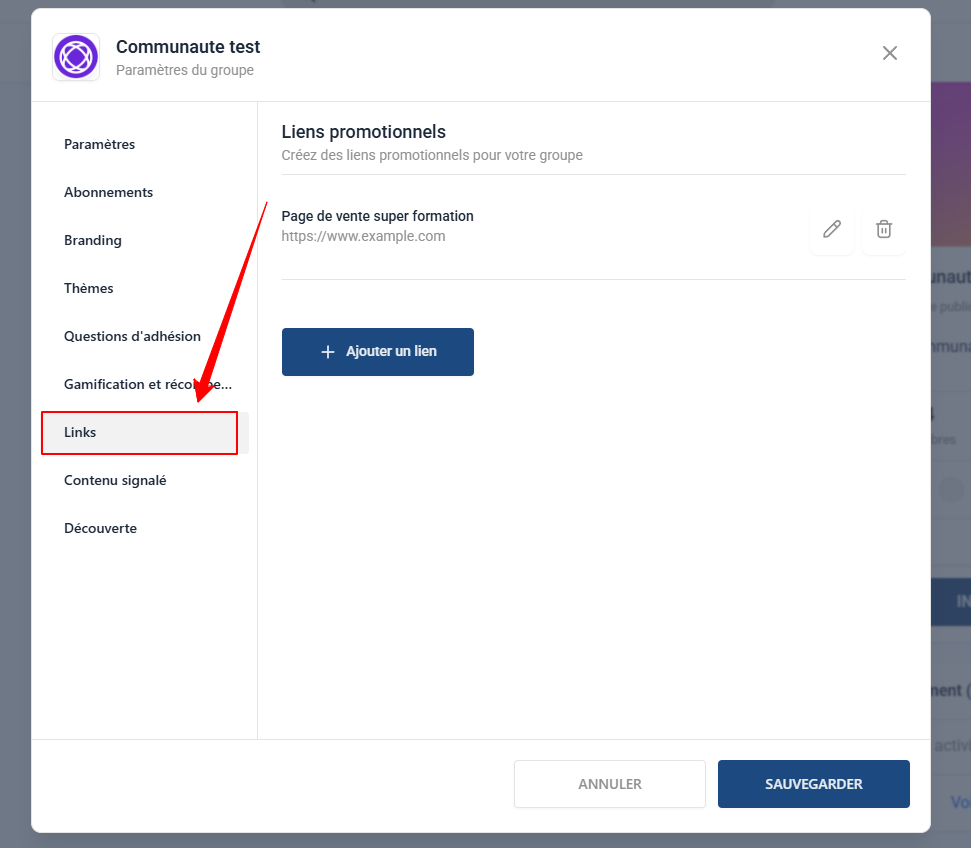Click the https://www.example.com URL text
Viewport: 971px width, 848px height.
click(363, 237)
